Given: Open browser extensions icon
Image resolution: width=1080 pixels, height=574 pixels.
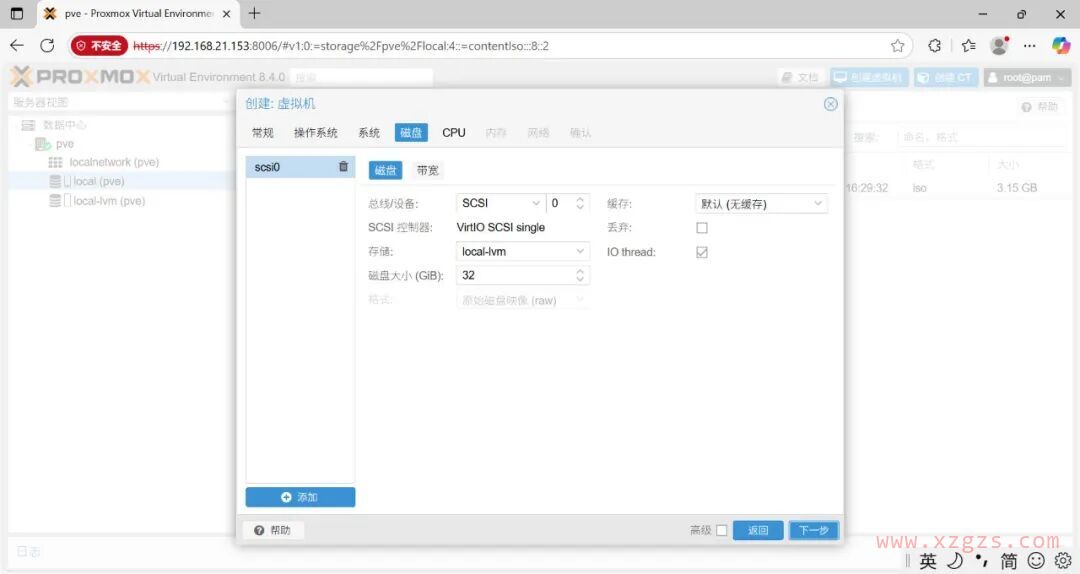Looking at the screenshot, I should click(934, 45).
